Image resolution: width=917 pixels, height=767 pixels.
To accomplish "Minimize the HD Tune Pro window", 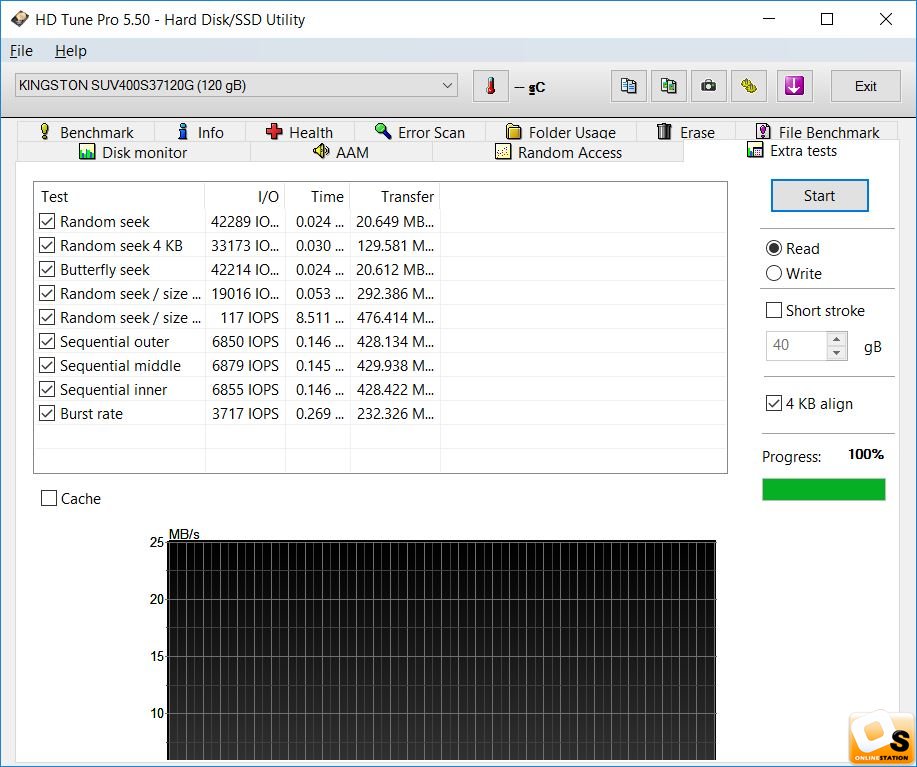I will (x=769, y=19).
